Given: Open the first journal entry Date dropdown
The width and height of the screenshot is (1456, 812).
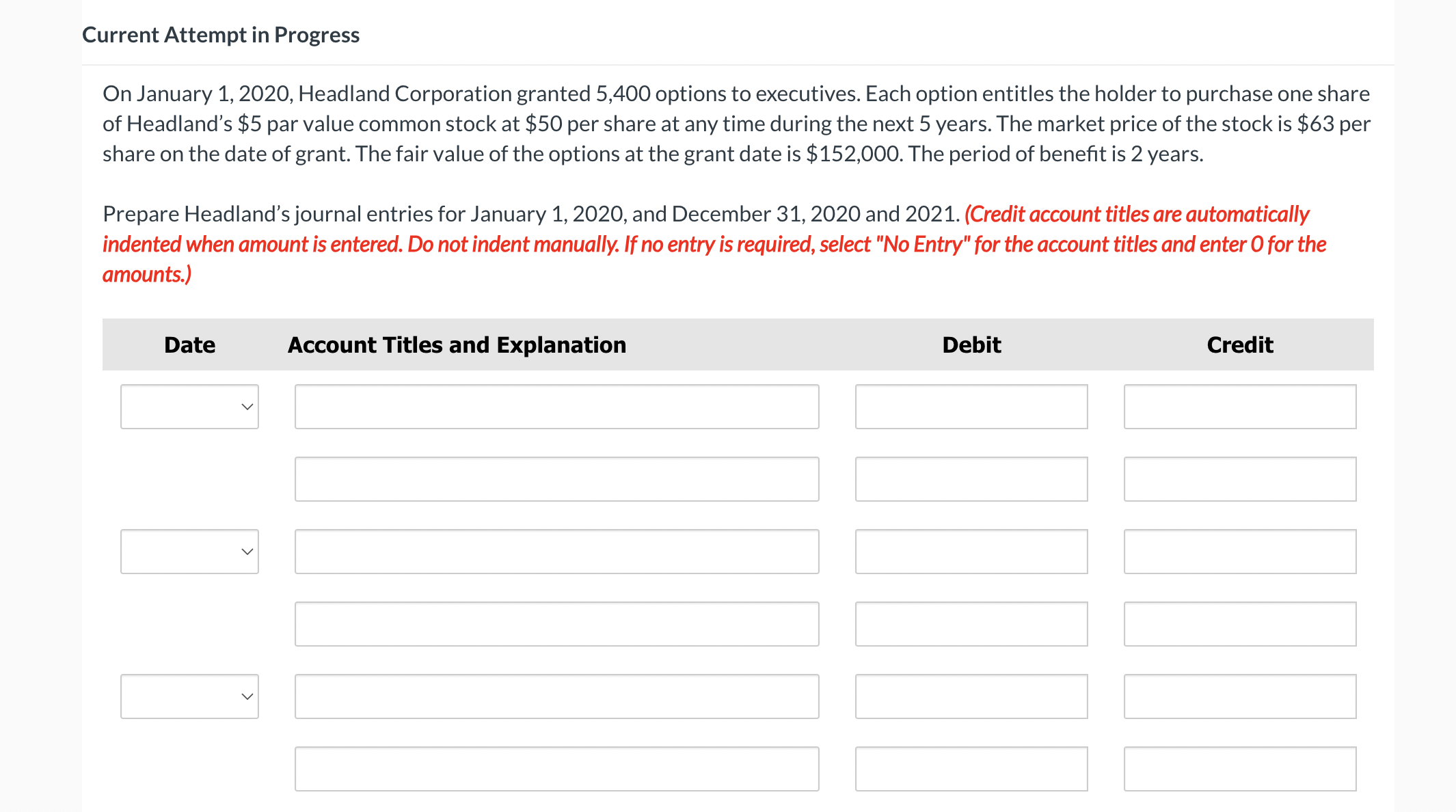Looking at the screenshot, I should click(x=189, y=407).
